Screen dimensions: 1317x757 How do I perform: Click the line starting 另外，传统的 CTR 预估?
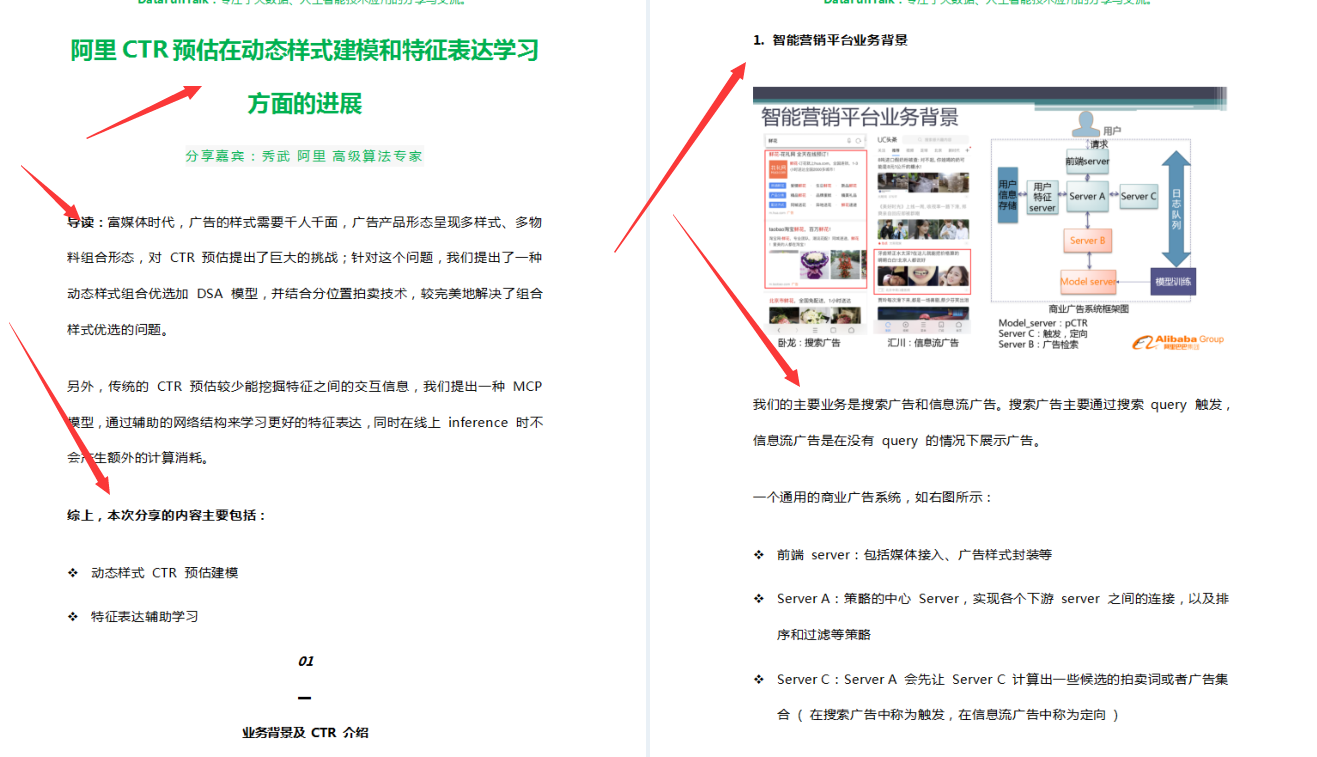(x=305, y=386)
